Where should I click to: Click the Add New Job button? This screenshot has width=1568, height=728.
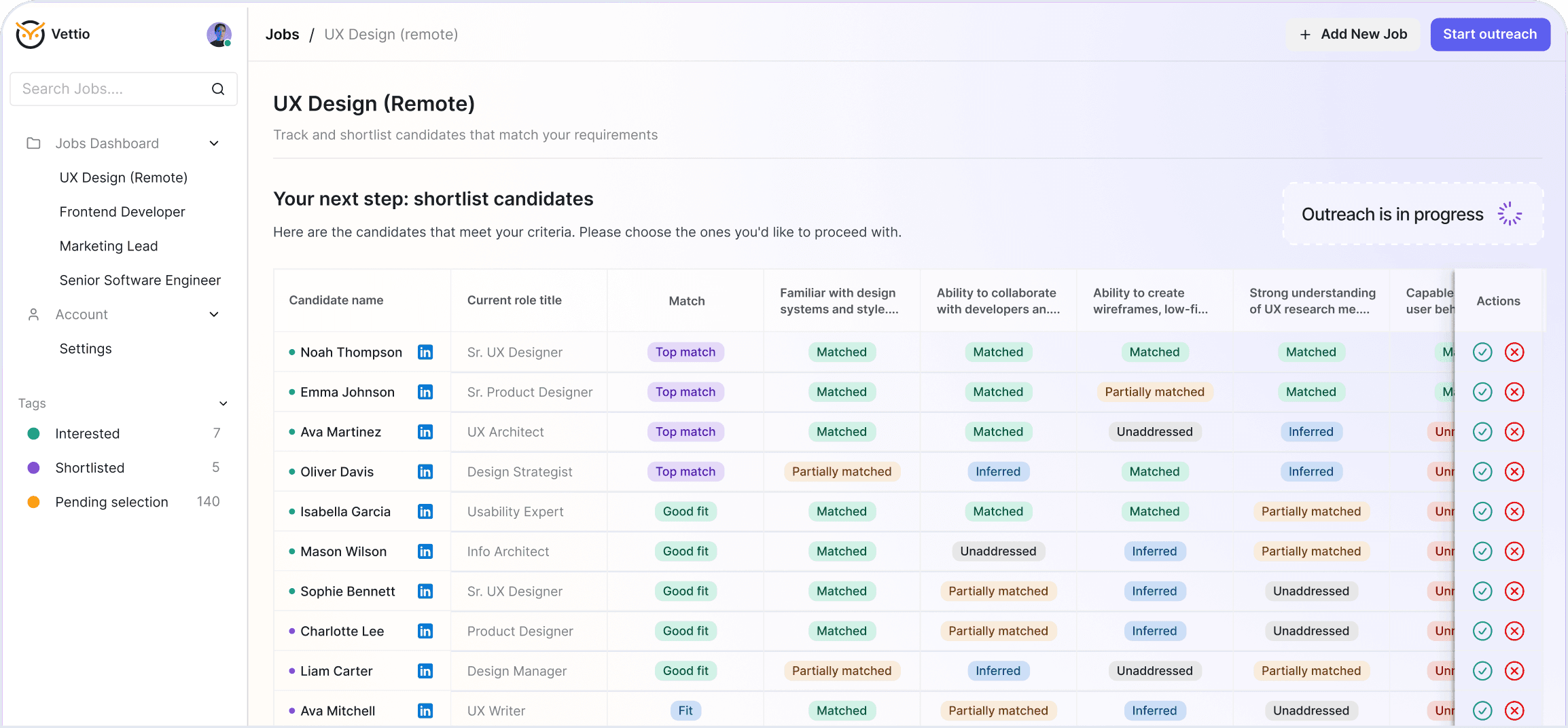[x=1353, y=34]
